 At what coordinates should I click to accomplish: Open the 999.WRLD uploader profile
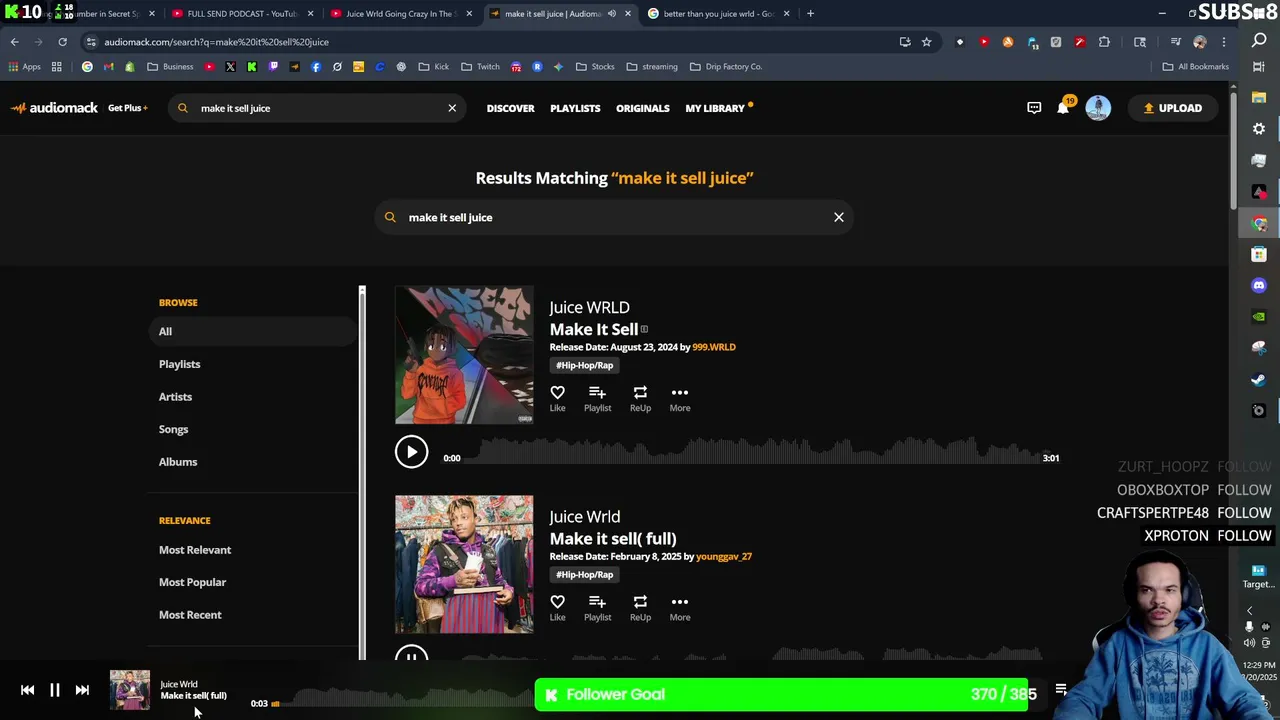(713, 347)
